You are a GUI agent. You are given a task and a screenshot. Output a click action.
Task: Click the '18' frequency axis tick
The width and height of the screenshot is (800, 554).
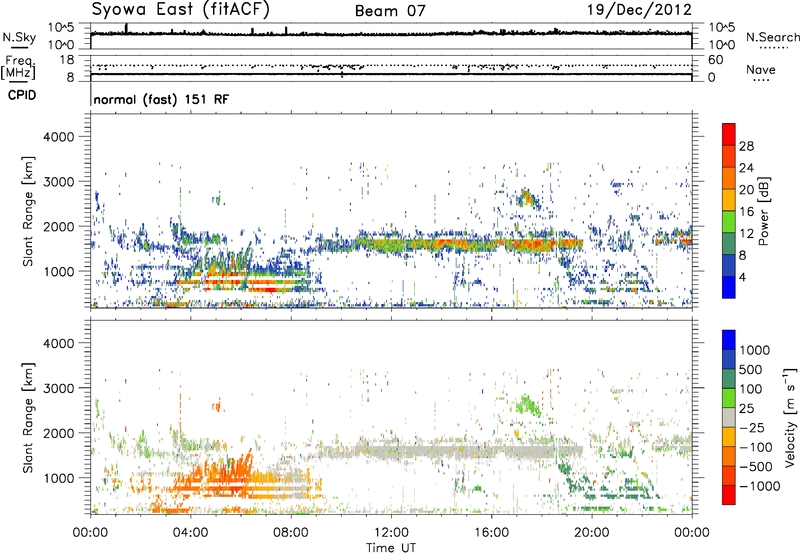point(67,60)
